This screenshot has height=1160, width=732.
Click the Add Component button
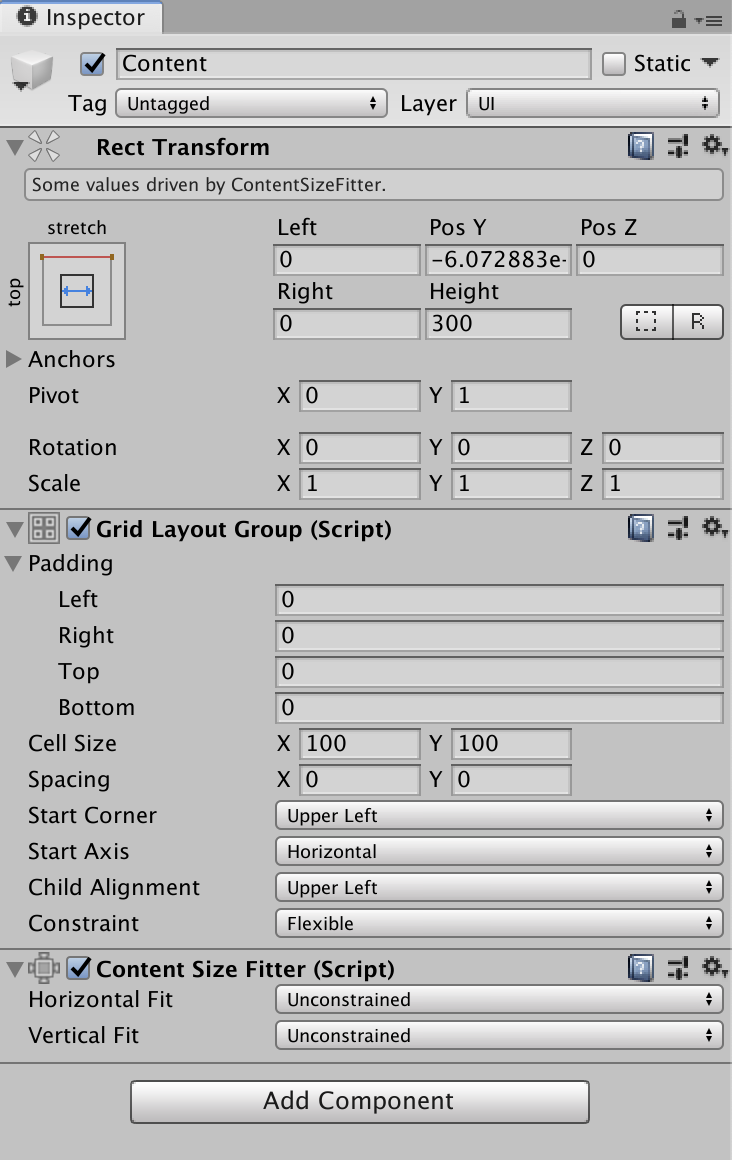pos(359,1101)
